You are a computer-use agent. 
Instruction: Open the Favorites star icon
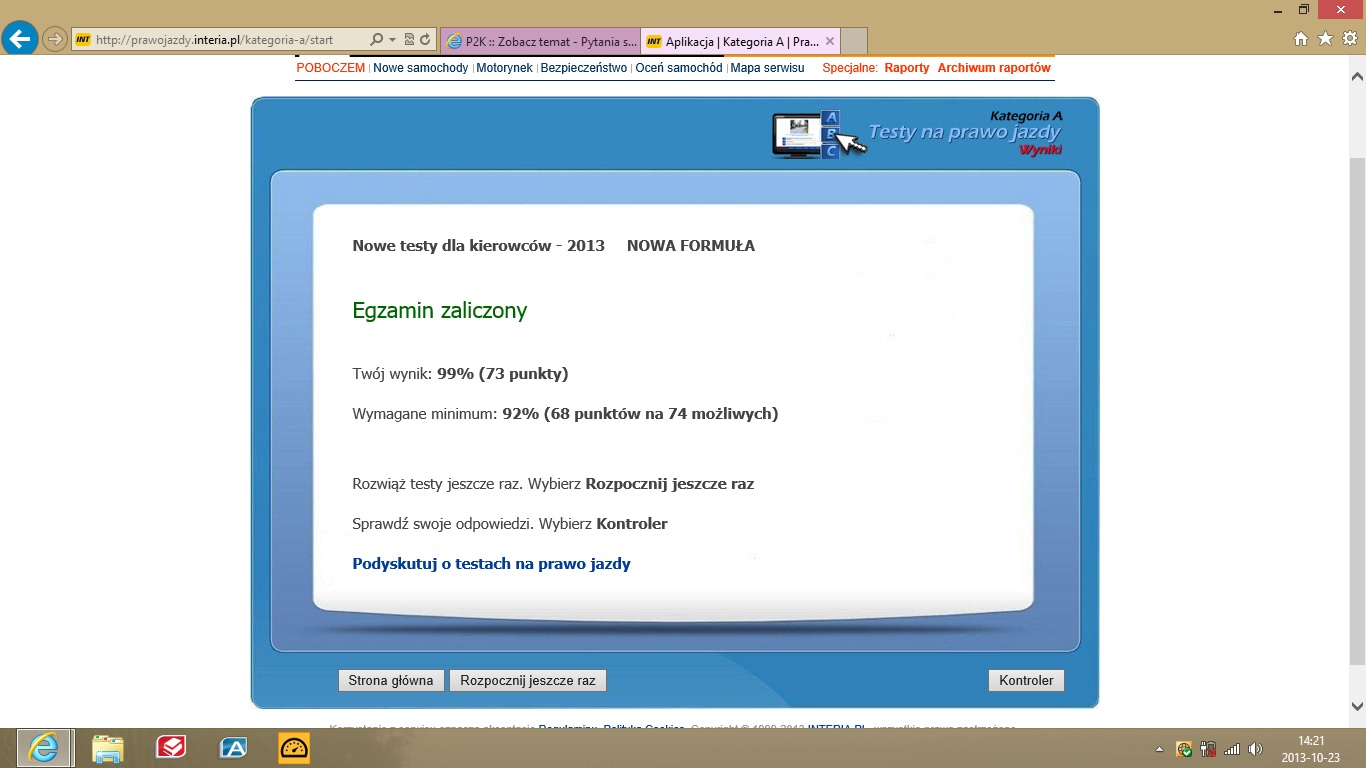[x=1325, y=39]
